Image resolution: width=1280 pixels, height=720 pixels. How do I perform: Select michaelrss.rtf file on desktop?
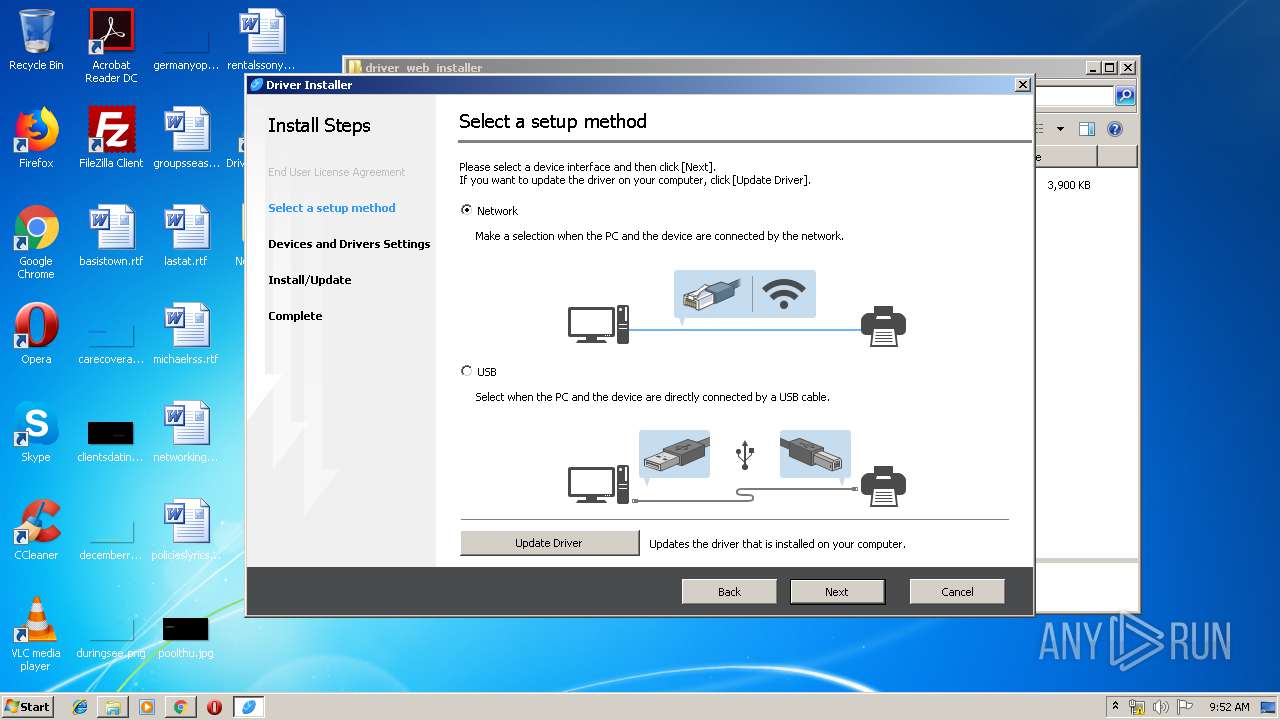186,334
